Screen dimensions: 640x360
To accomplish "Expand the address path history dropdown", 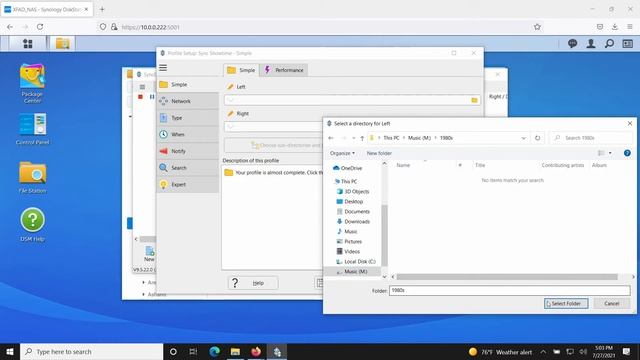I will point(523,138).
